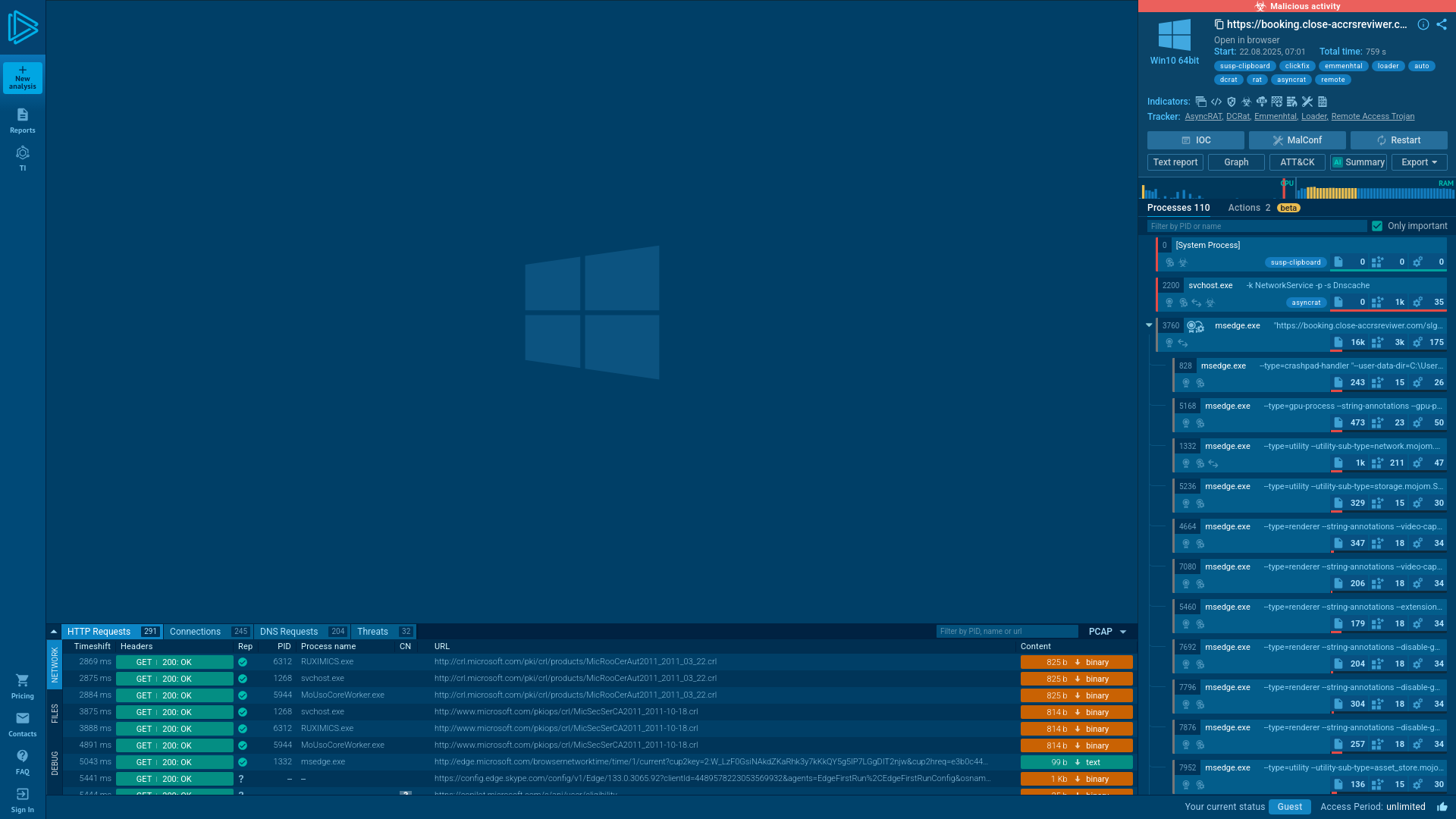Click the Win10 64bit Windows logo
The height and width of the screenshot is (819, 1456).
[x=1175, y=35]
